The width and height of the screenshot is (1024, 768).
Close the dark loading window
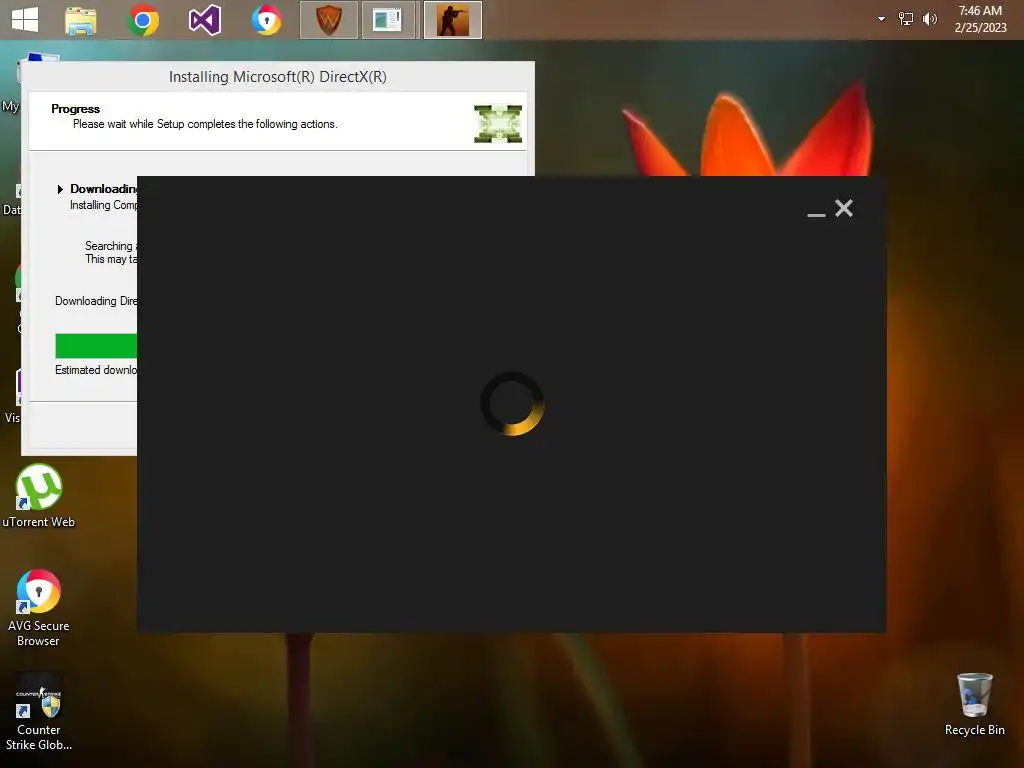coord(844,208)
